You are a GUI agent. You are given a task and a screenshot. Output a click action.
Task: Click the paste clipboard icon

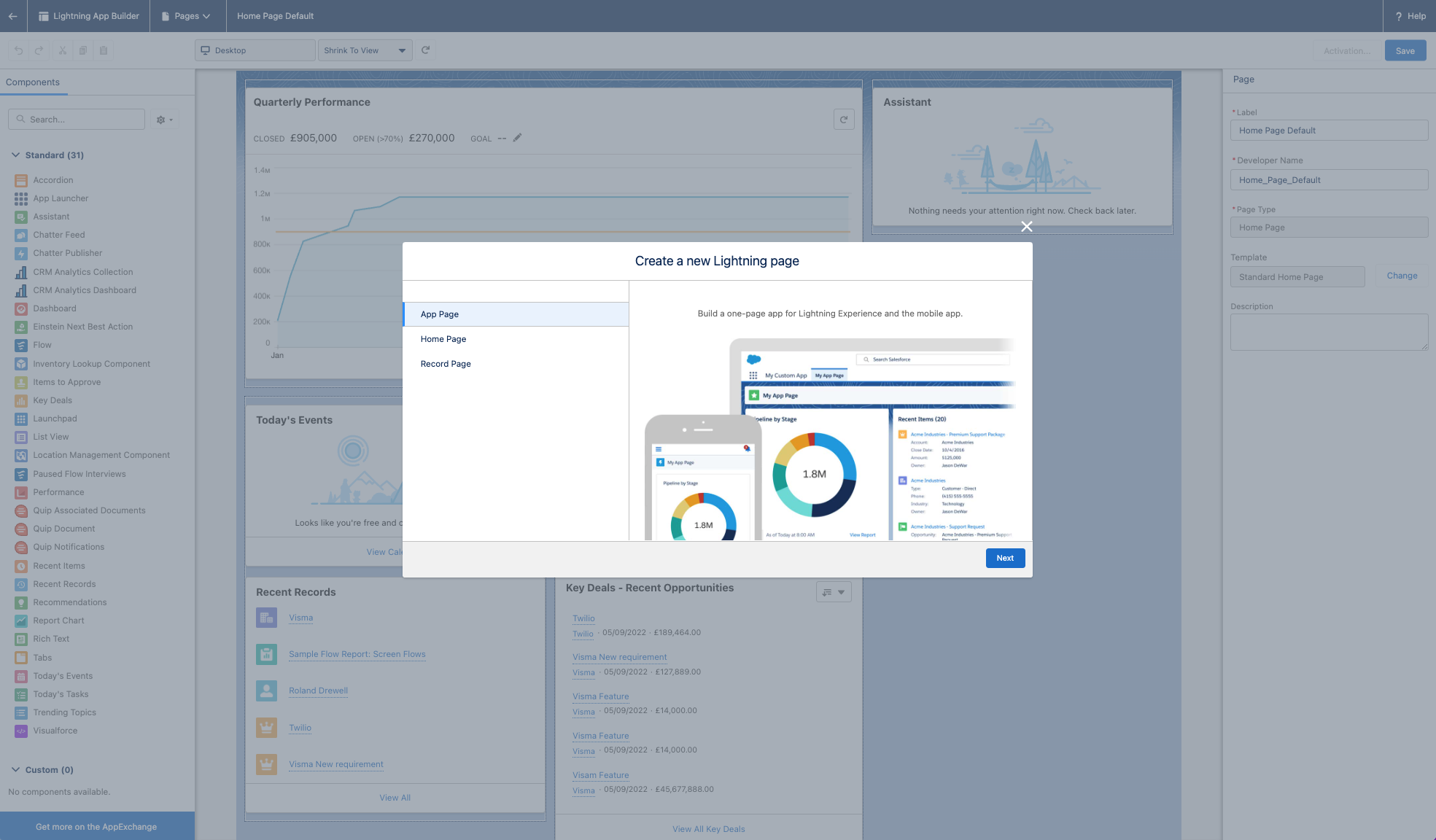(104, 50)
